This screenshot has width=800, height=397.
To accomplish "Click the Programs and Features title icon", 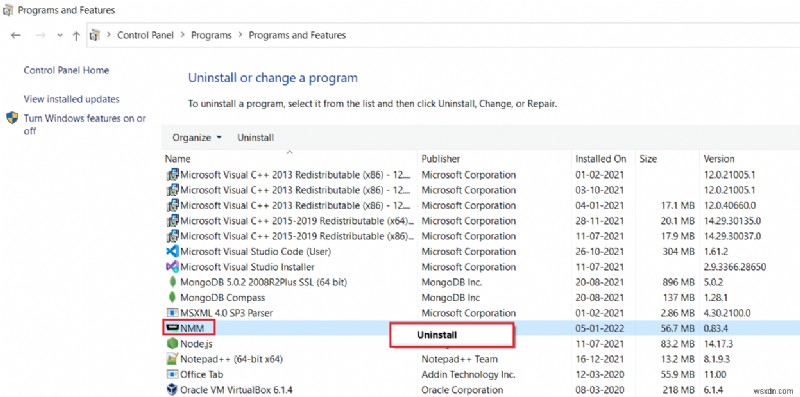I will pos(8,10).
